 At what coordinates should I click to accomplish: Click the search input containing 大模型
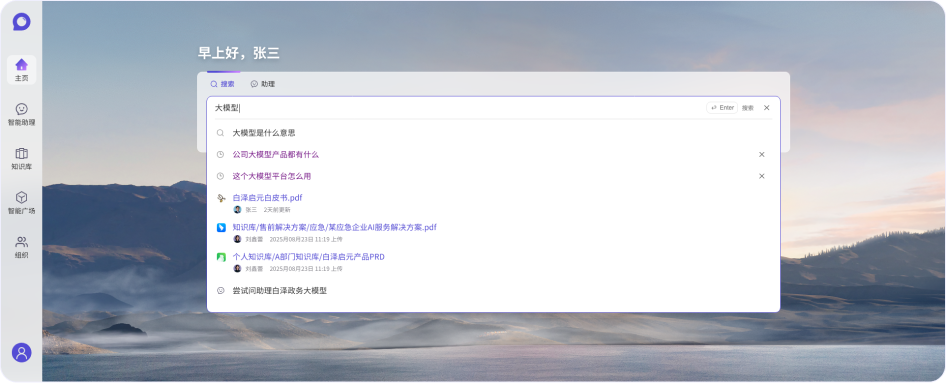[459, 108]
